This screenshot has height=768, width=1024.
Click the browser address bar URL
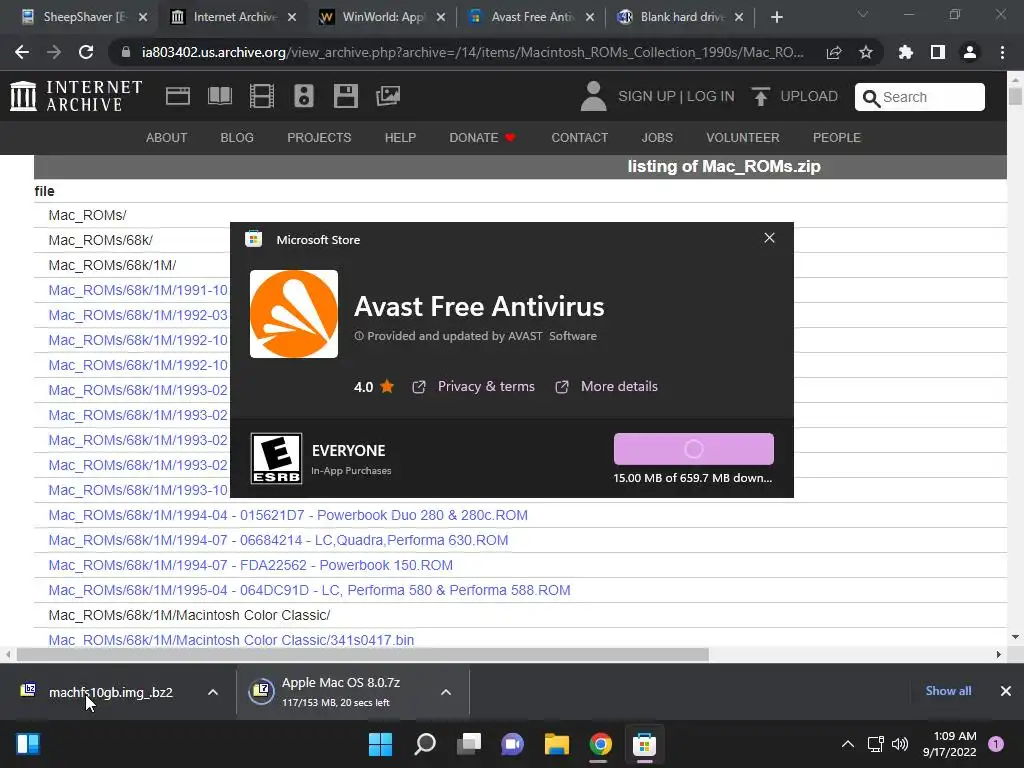(473, 52)
